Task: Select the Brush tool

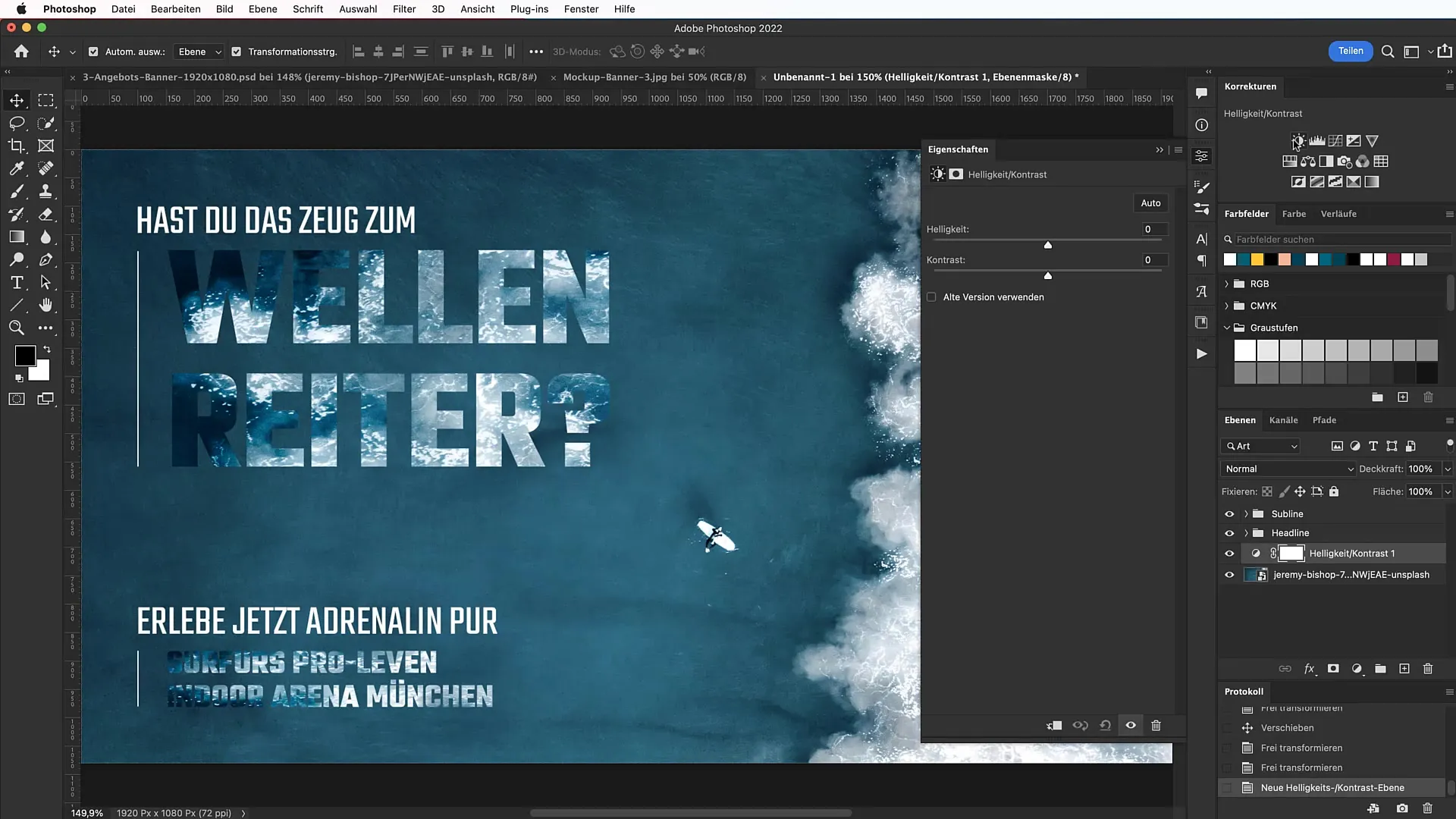Action: click(17, 191)
